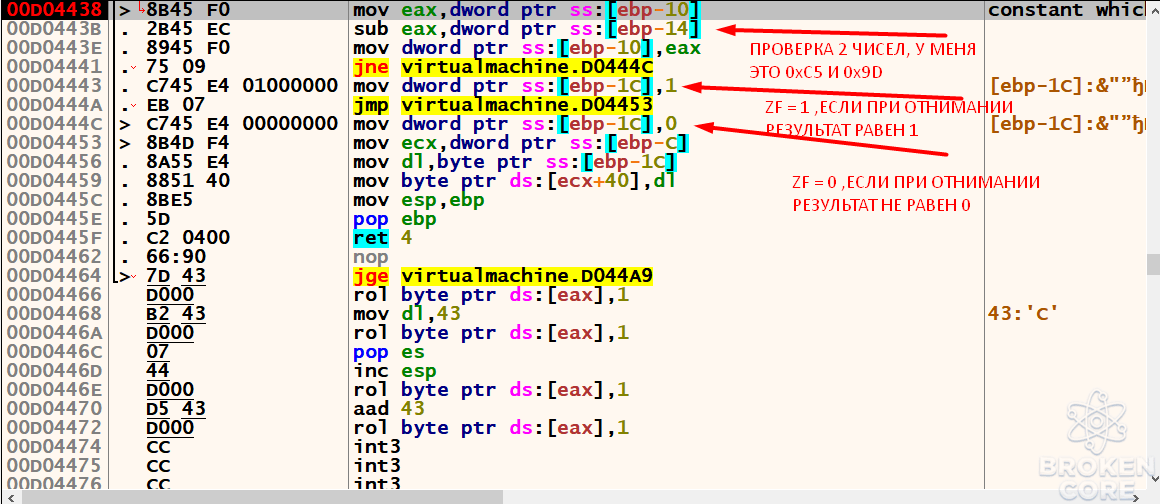Select address 00D0444A
The height and width of the screenshot is (504, 1160).
coord(52,105)
